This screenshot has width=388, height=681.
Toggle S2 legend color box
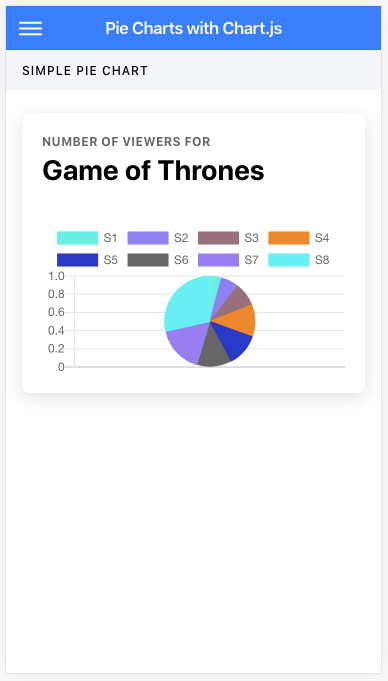click(148, 238)
